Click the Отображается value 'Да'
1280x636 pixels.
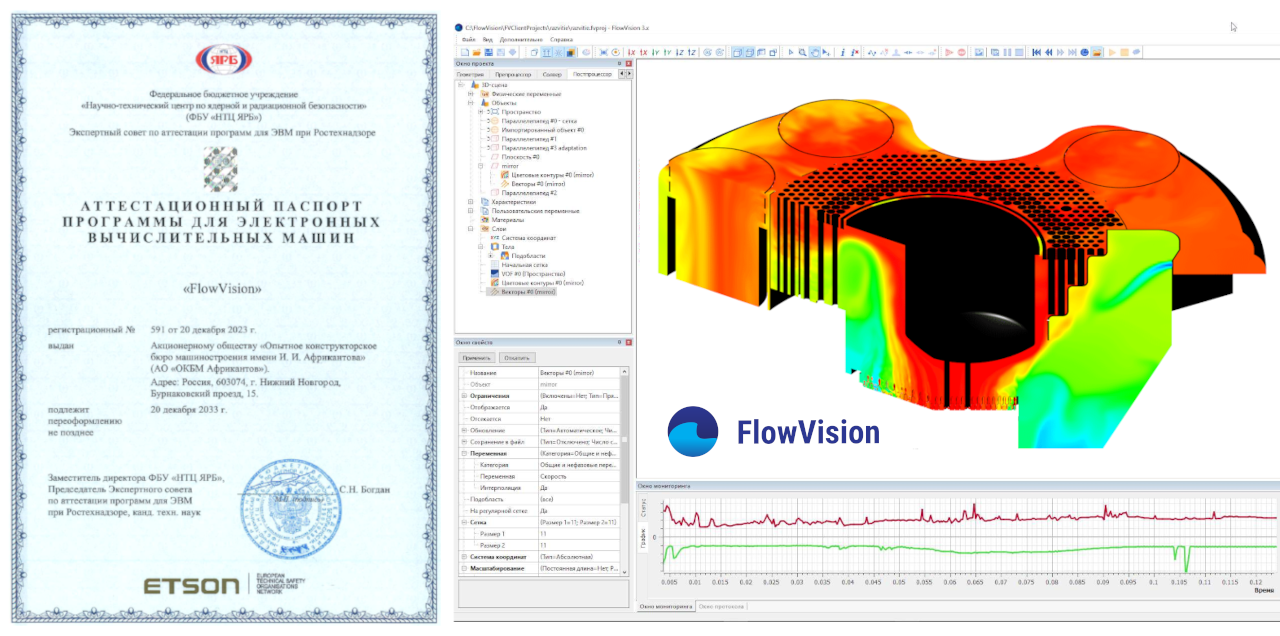[x=577, y=407]
